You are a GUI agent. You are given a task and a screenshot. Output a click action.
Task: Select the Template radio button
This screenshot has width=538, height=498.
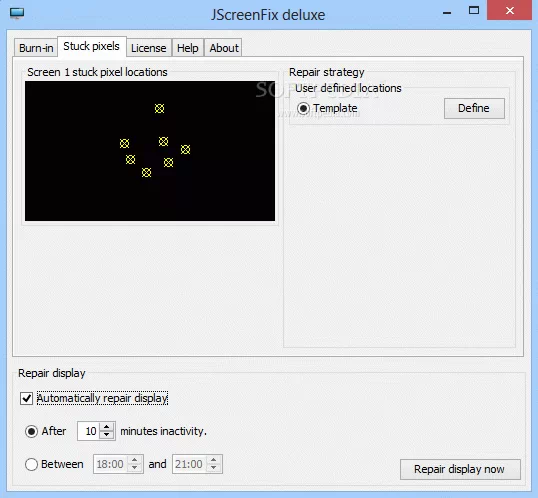[303, 108]
